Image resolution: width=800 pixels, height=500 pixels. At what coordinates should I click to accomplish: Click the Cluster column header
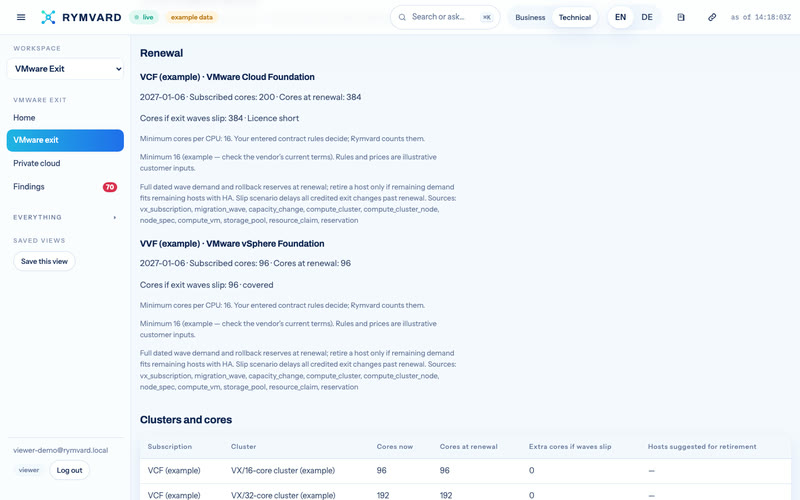point(243,446)
